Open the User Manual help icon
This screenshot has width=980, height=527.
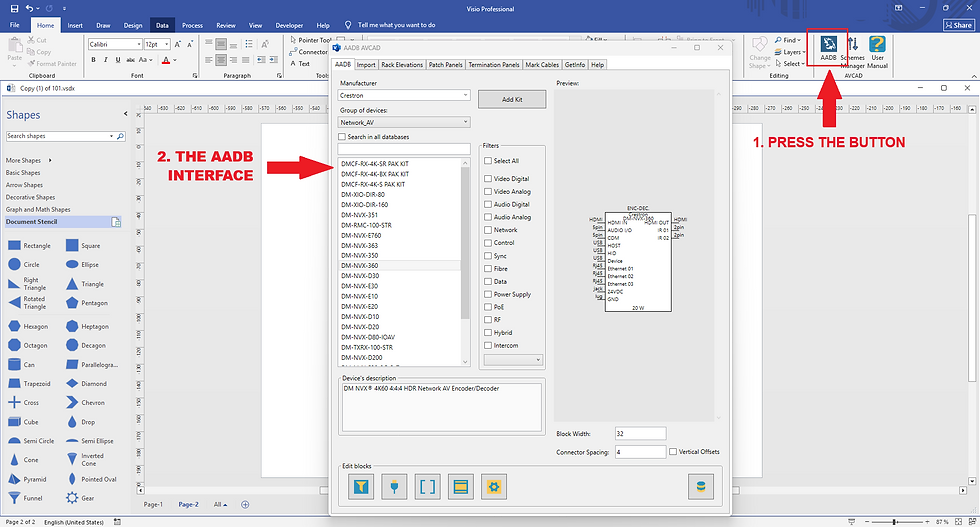tap(878, 52)
